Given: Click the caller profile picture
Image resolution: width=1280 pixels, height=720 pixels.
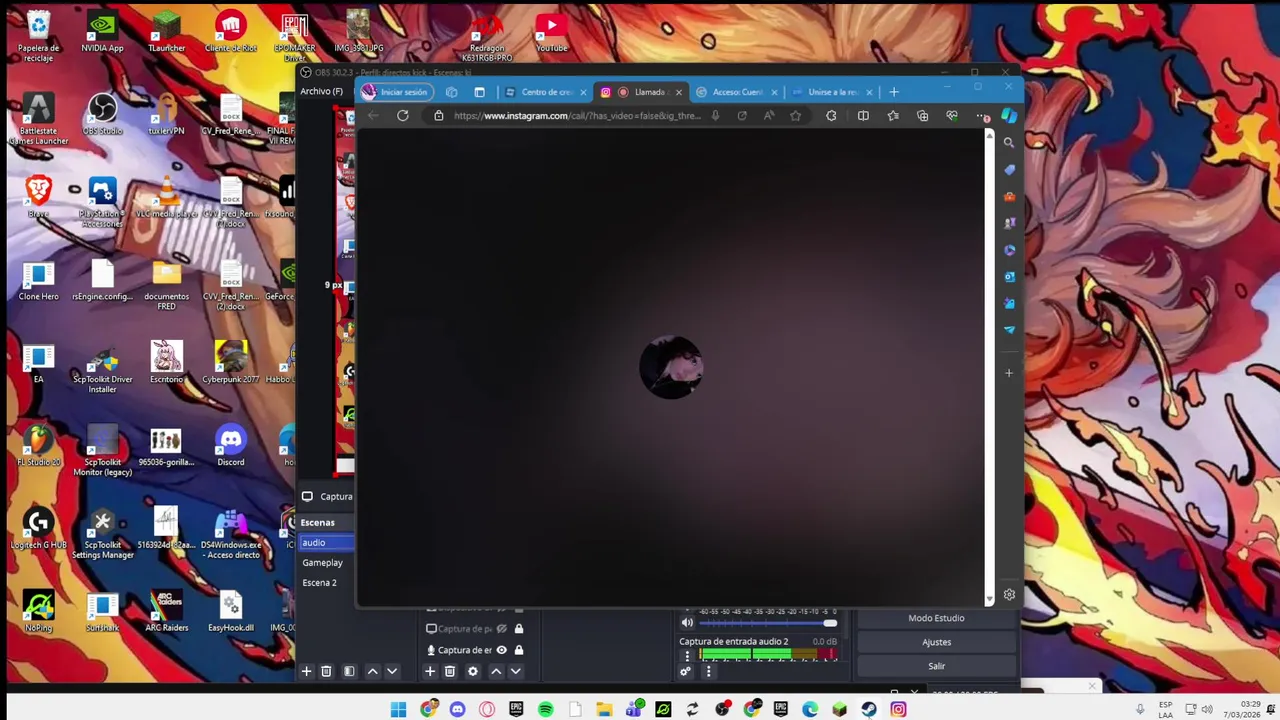Looking at the screenshot, I should [671, 367].
